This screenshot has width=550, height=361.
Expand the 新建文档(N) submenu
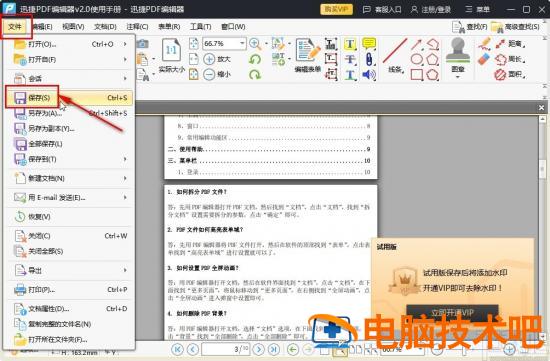[x=69, y=178]
